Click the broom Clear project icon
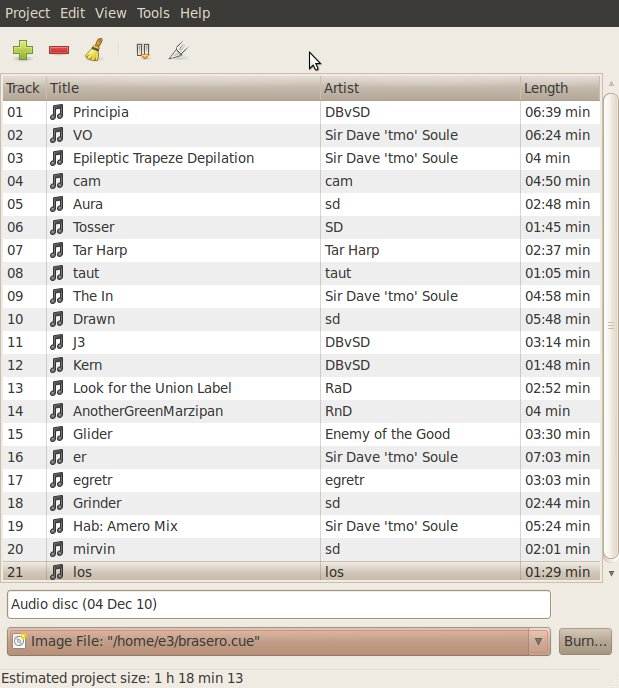This screenshot has height=688, width=619. tap(94, 50)
